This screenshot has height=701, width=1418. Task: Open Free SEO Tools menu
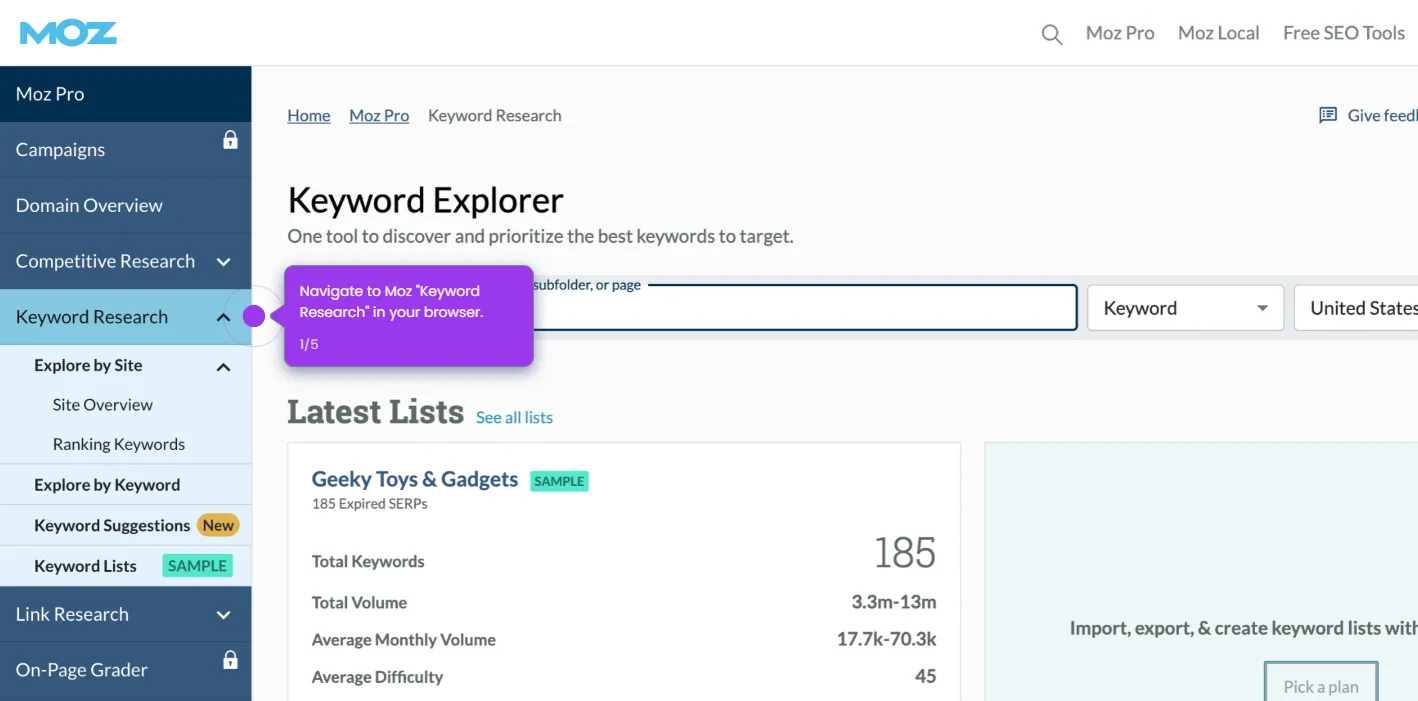pyautogui.click(x=1344, y=33)
